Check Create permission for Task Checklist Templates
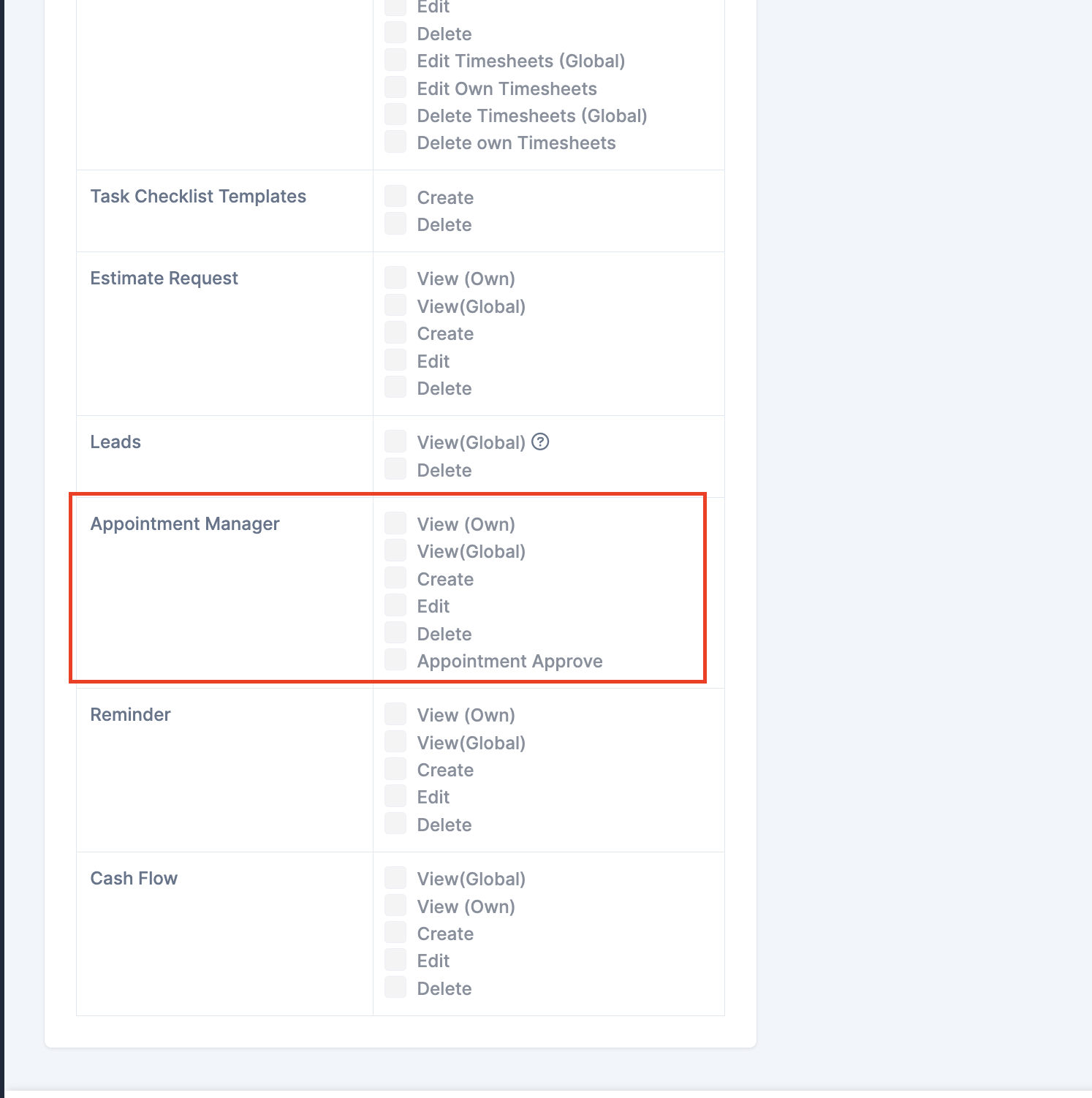This screenshot has height=1098, width=1092. pyautogui.click(x=395, y=196)
